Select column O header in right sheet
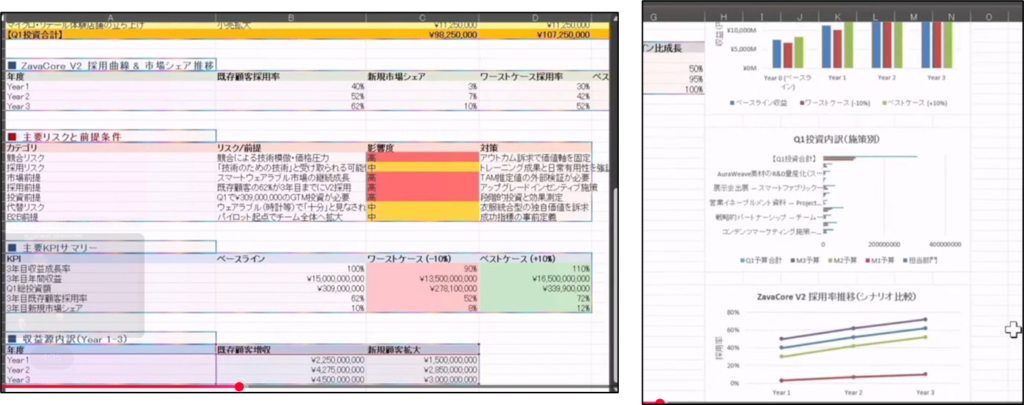Image resolution: width=1024 pixels, height=405 pixels. pos(988,16)
